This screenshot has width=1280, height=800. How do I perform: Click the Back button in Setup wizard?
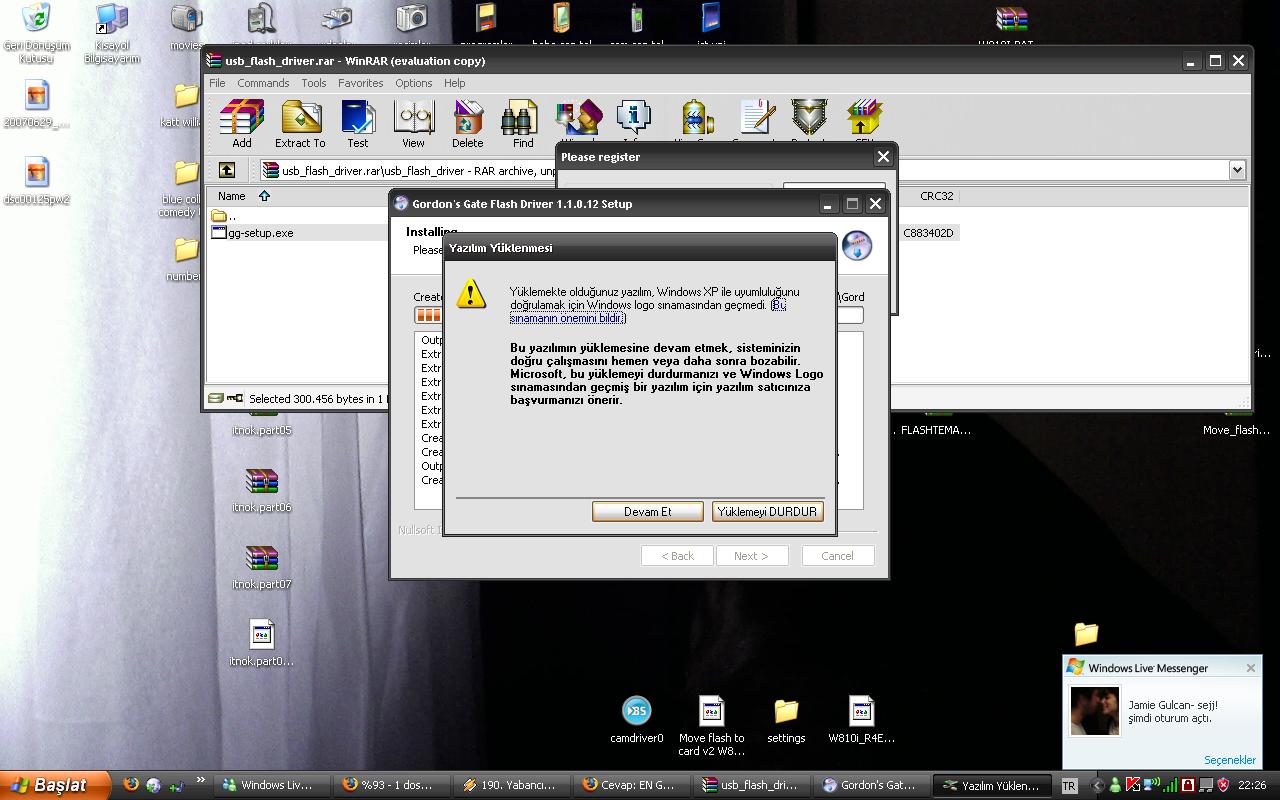point(677,556)
